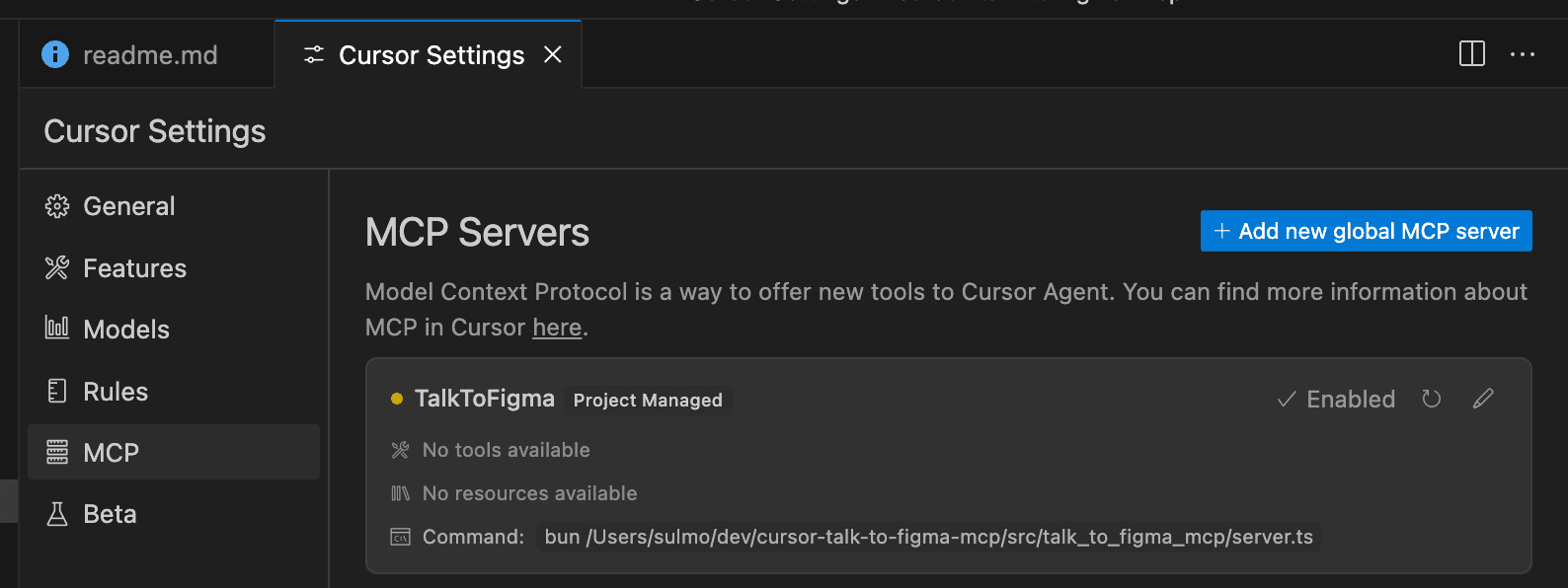Click the General gear icon
This screenshot has width=1568, height=588.
(57, 206)
